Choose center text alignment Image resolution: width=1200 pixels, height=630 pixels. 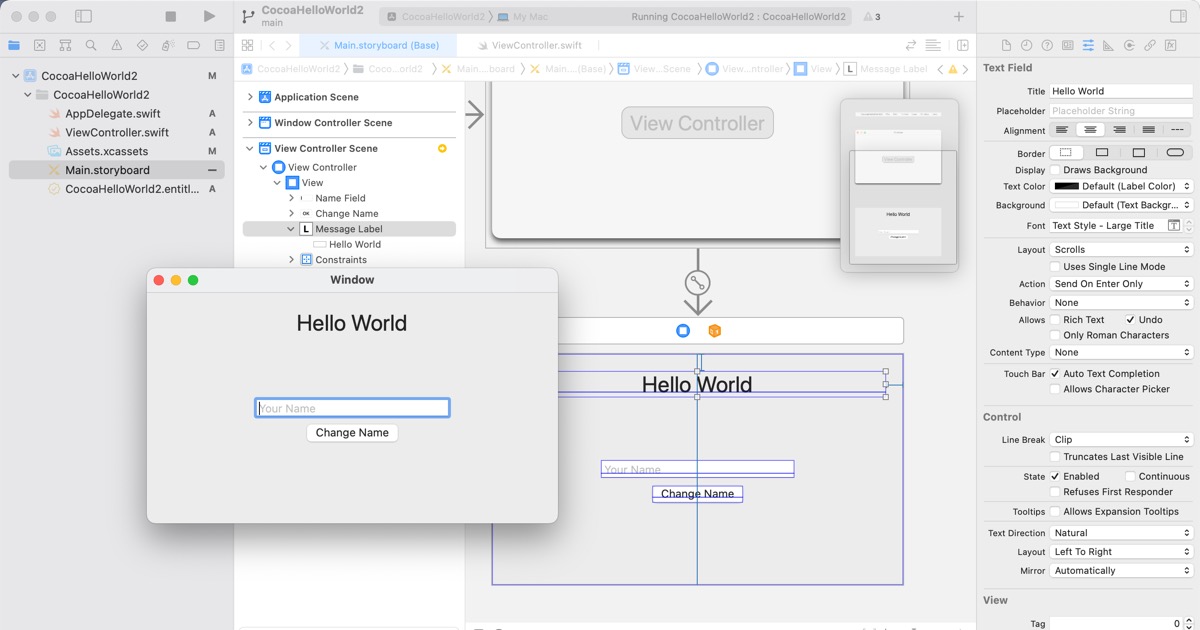[x=1090, y=131]
